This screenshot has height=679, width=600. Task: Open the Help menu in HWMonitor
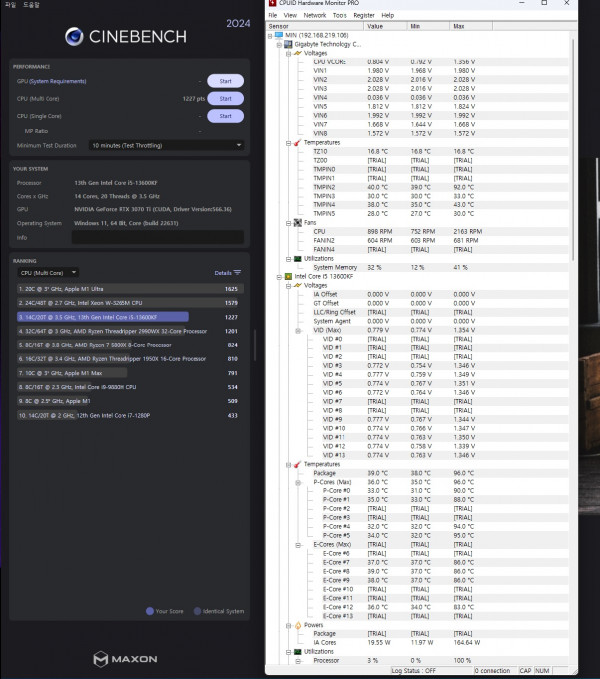tap(387, 15)
